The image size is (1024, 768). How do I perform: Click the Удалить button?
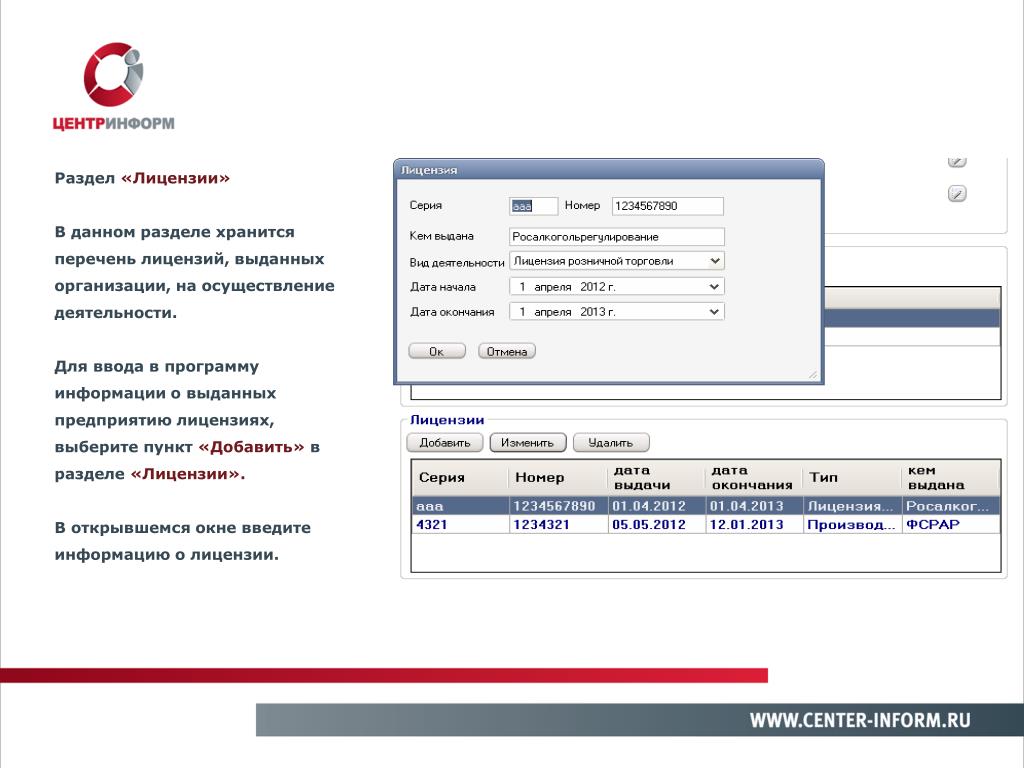(610, 442)
